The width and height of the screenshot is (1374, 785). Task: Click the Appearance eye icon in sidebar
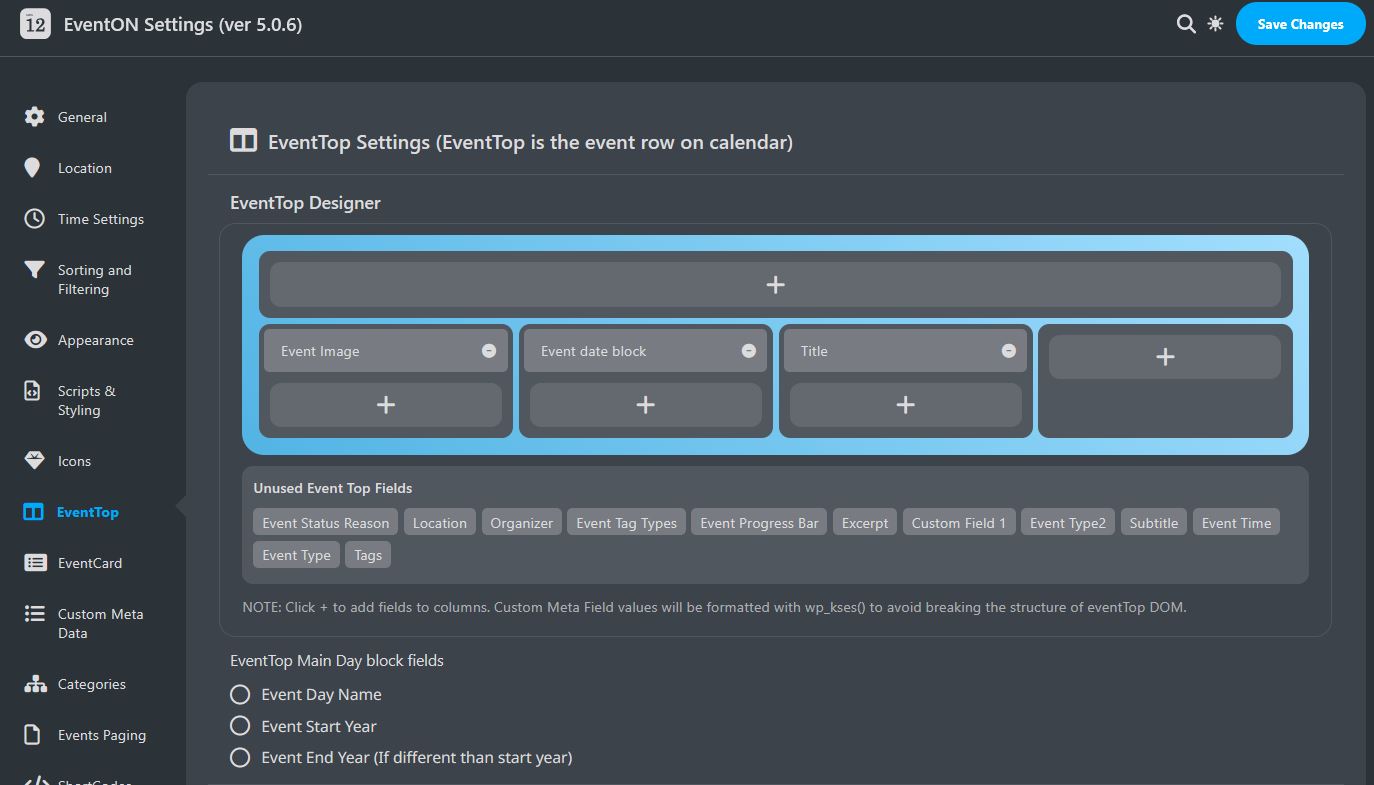35,340
